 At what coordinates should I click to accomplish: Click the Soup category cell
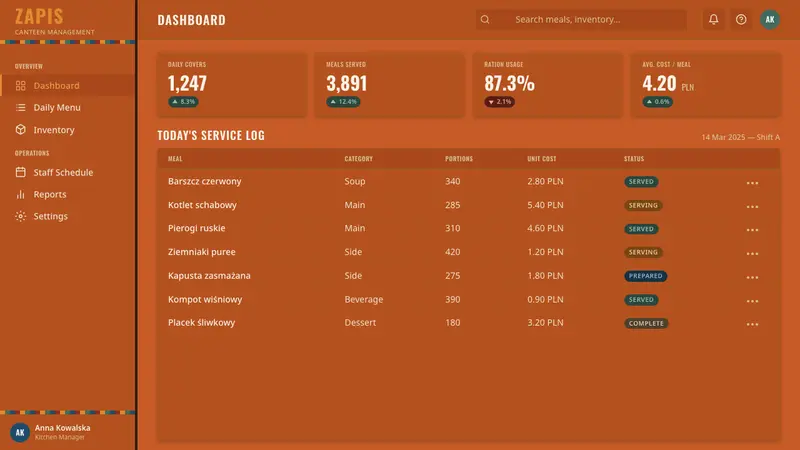coord(355,181)
